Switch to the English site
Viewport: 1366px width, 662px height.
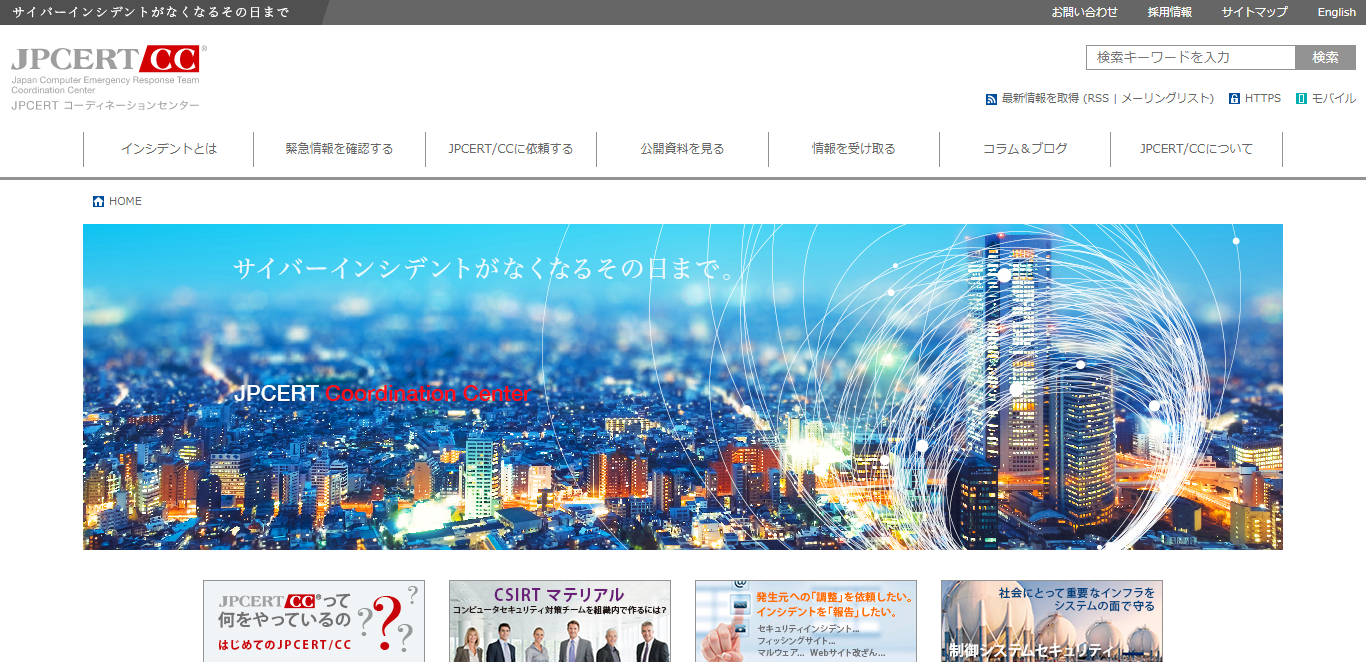coord(1337,12)
